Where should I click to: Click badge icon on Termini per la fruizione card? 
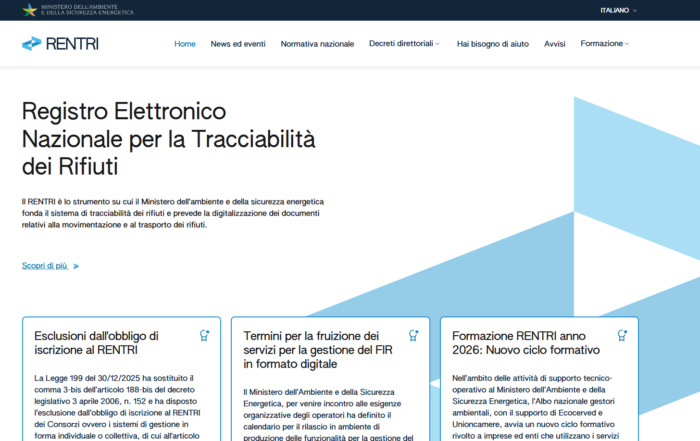(x=413, y=336)
